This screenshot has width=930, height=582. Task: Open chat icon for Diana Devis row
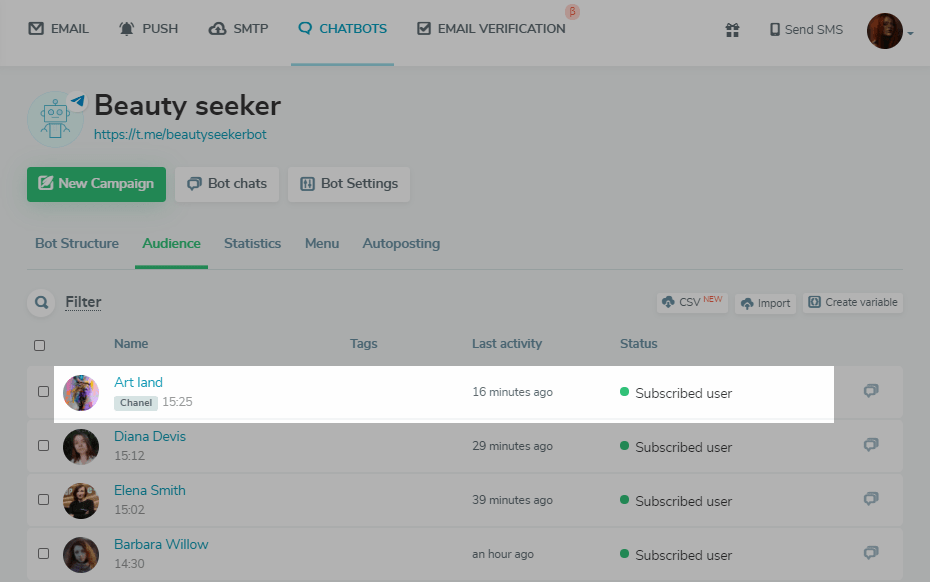(870, 445)
